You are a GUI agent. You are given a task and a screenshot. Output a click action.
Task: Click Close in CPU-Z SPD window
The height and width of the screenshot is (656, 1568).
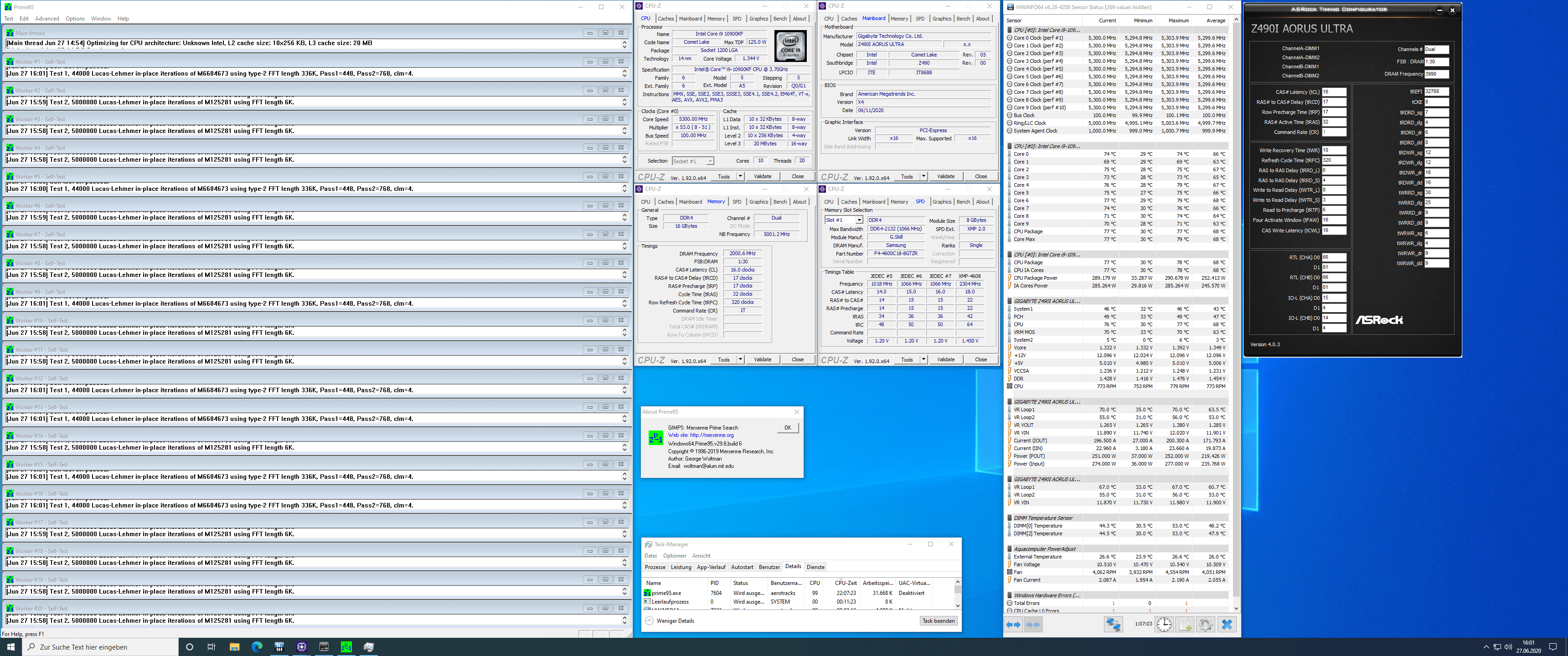(x=980, y=359)
